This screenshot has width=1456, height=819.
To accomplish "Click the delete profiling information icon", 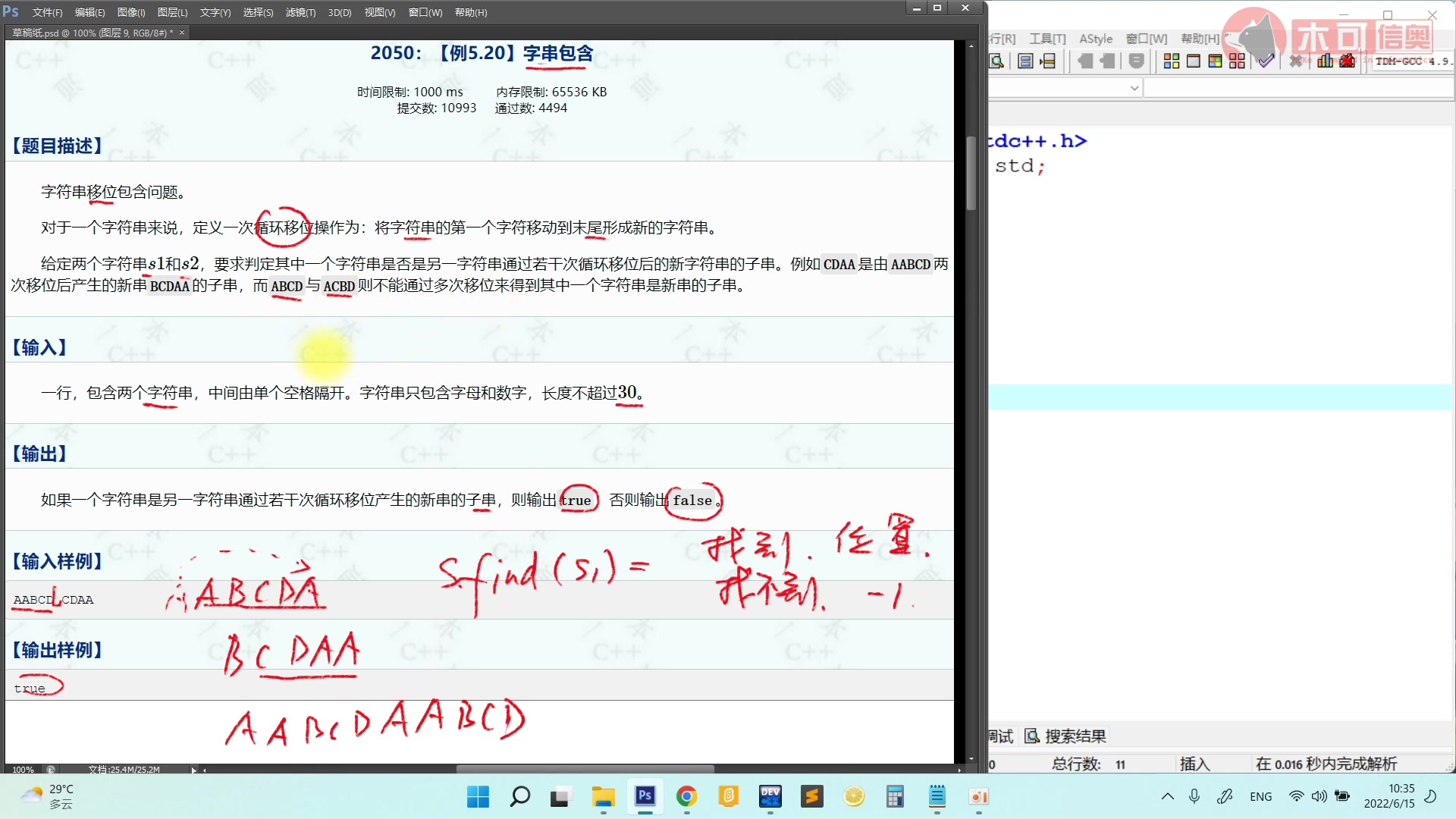I will click(1347, 61).
